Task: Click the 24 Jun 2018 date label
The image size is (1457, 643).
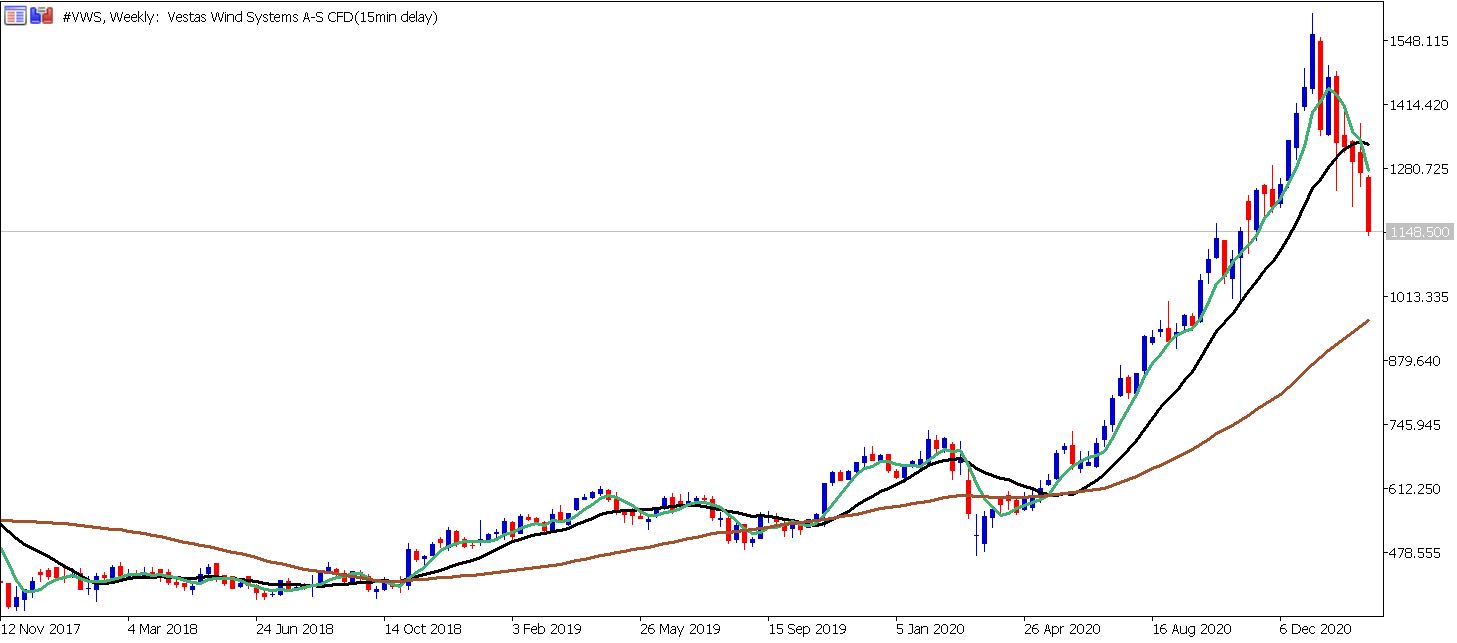Action: (295, 630)
